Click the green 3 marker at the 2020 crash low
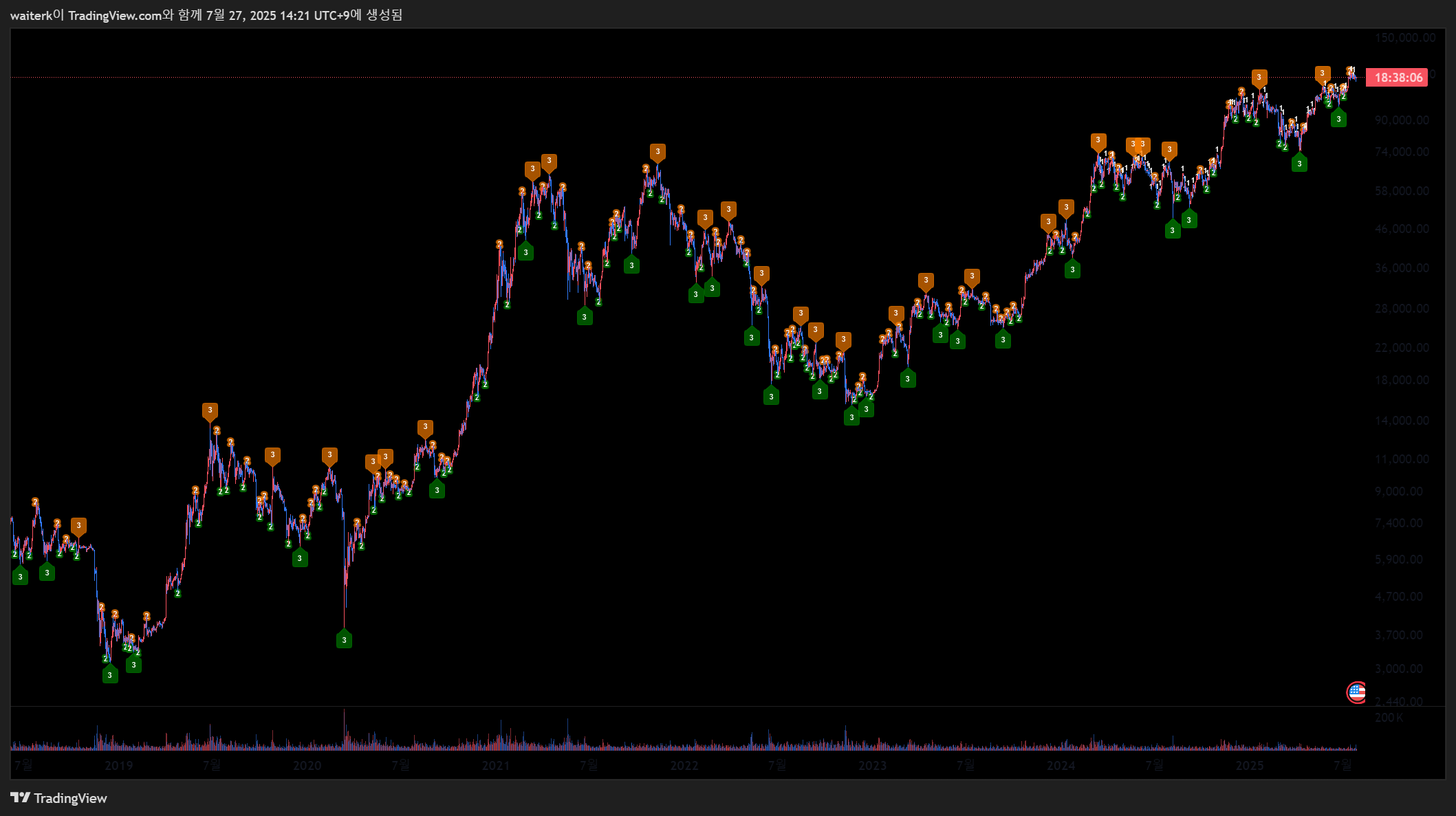This screenshot has height=816, width=1456. tap(344, 639)
